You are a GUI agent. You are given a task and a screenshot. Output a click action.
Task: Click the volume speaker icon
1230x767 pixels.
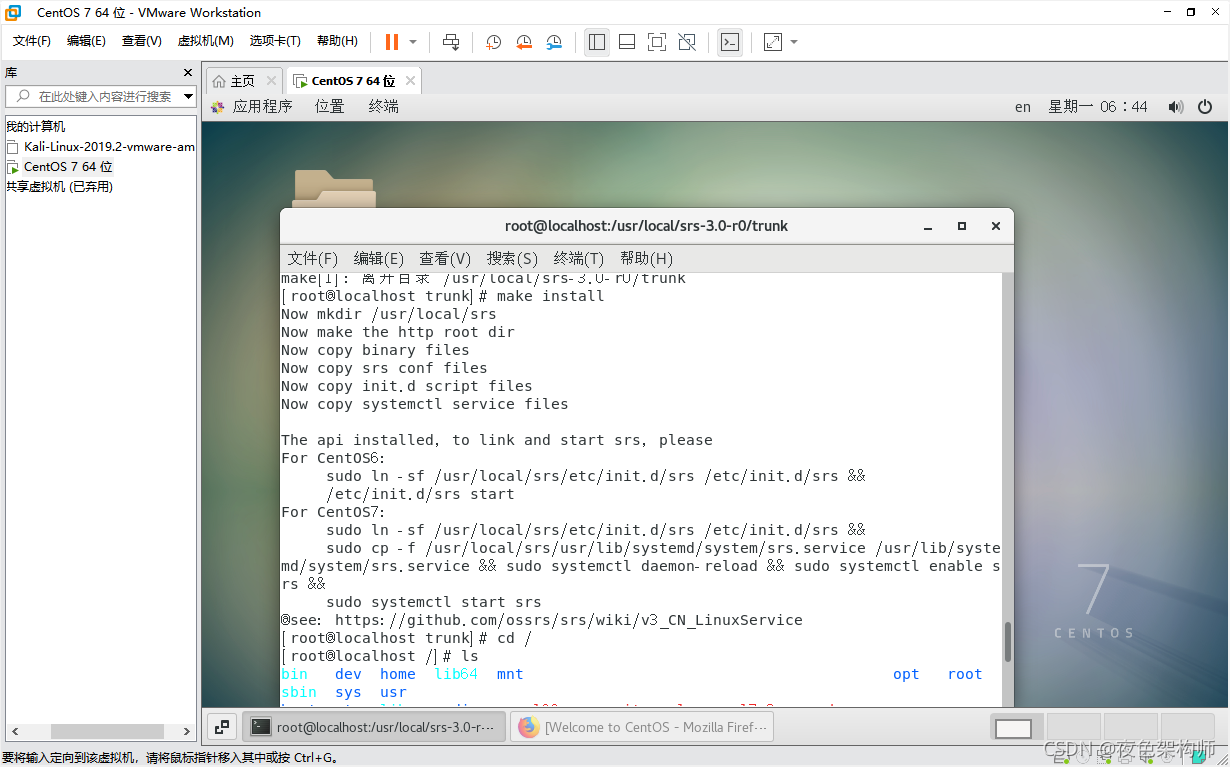(x=1176, y=107)
